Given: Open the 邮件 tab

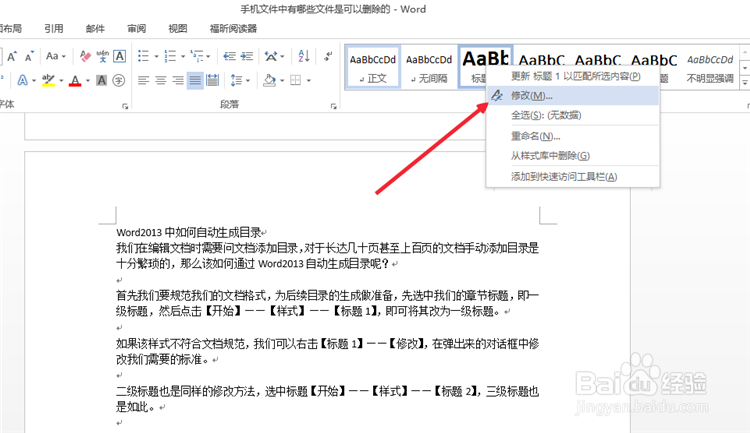Looking at the screenshot, I should tap(95, 29).
